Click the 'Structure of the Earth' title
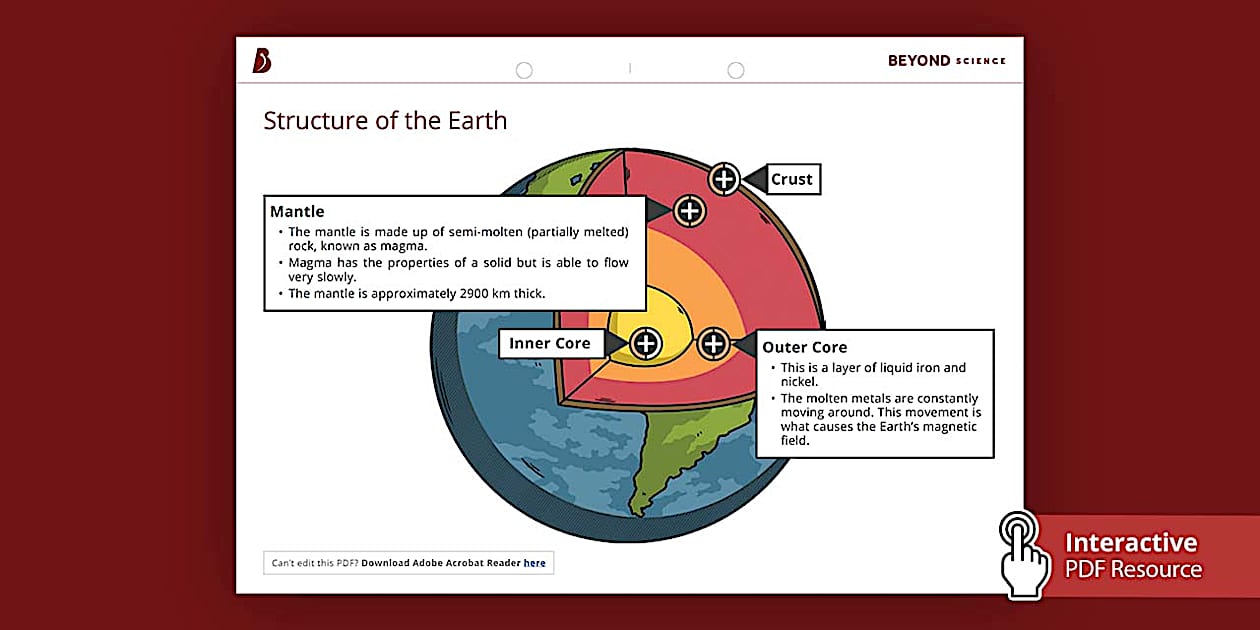 385,121
